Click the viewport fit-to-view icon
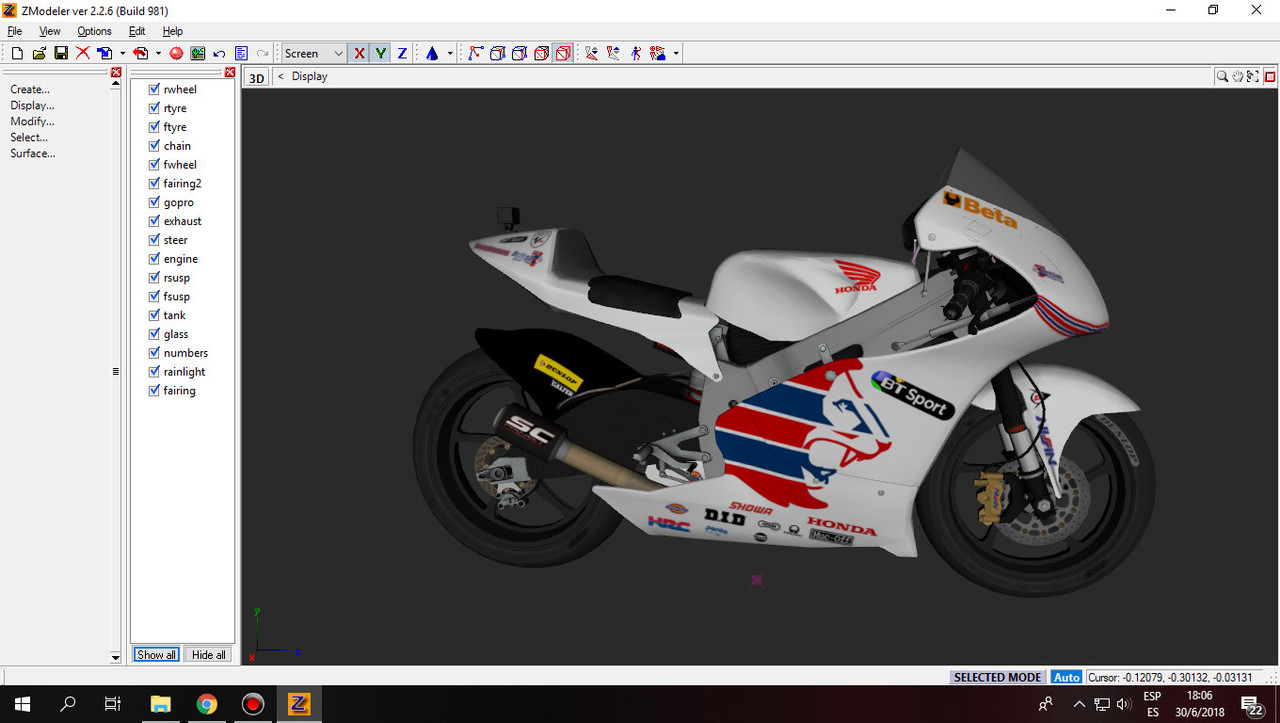 1253,76
